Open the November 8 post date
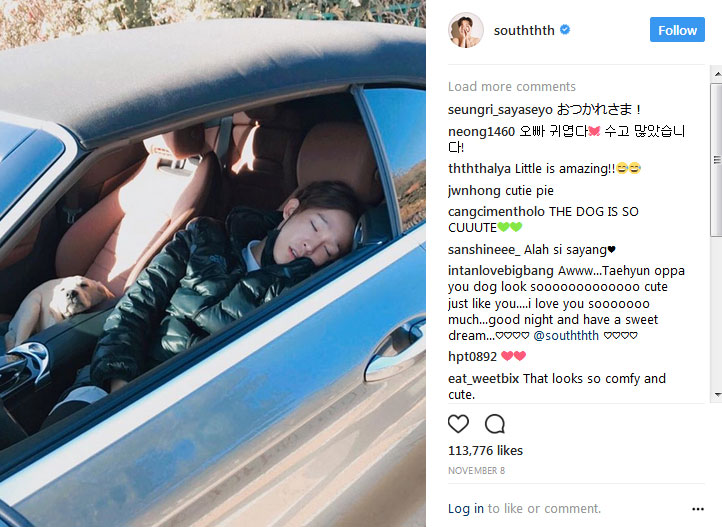 click(x=476, y=470)
